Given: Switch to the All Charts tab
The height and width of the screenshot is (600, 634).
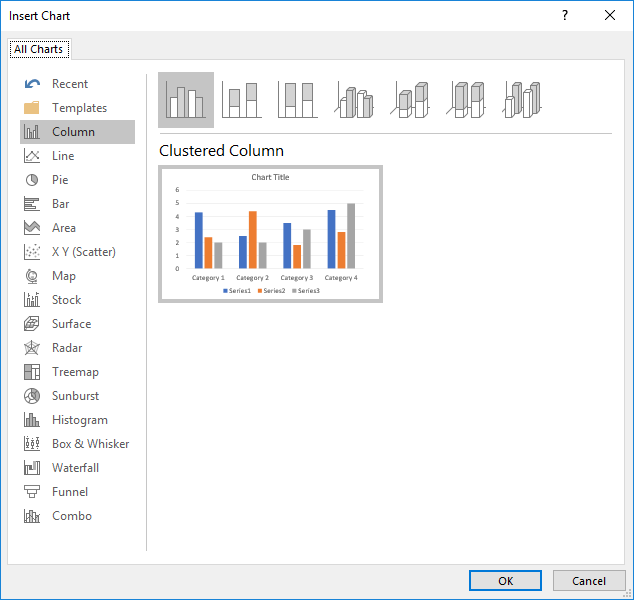Looking at the screenshot, I should click(x=38, y=49).
